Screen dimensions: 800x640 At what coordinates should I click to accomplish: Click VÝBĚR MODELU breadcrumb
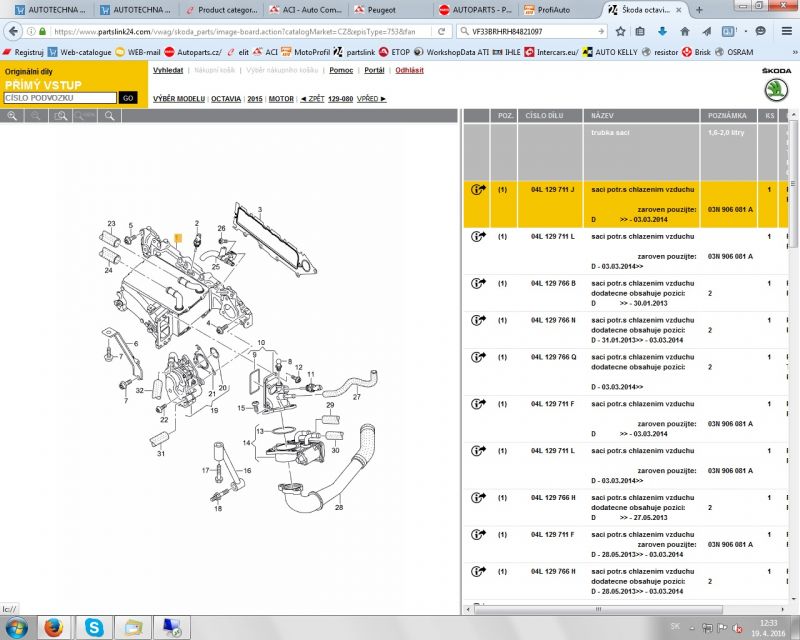[x=179, y=99]
